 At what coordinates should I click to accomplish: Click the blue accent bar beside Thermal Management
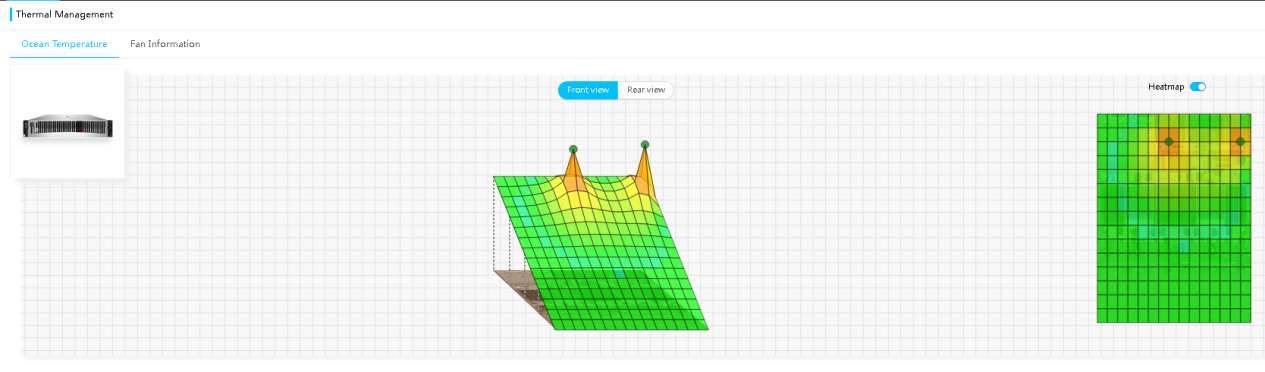point(11,15)
